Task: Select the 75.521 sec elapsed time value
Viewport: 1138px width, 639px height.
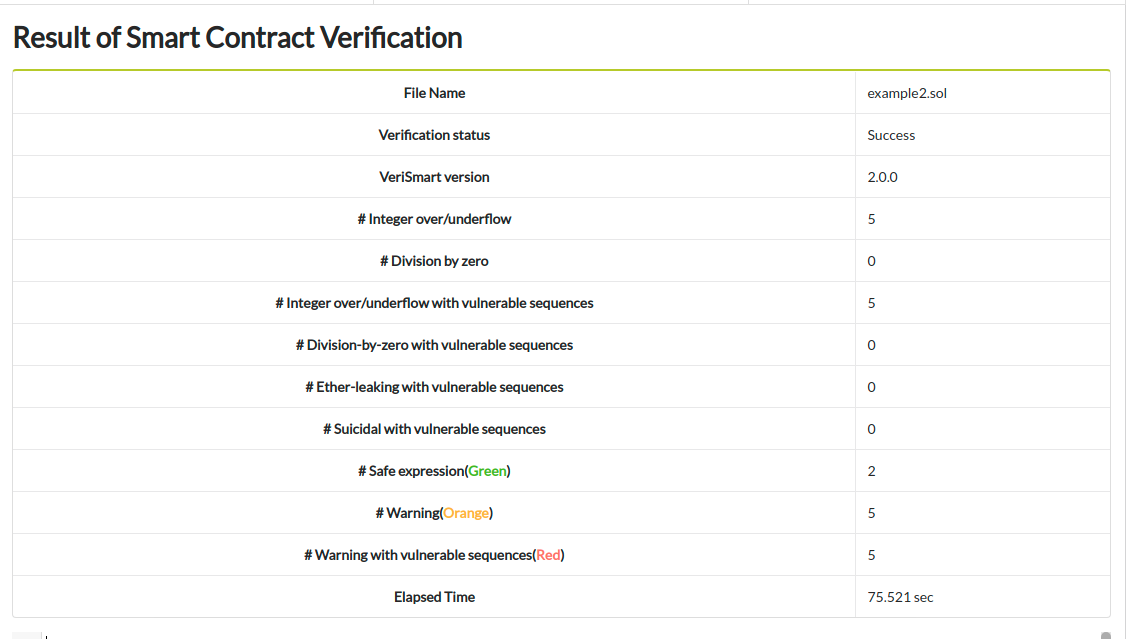Action: tap(900, 597)
